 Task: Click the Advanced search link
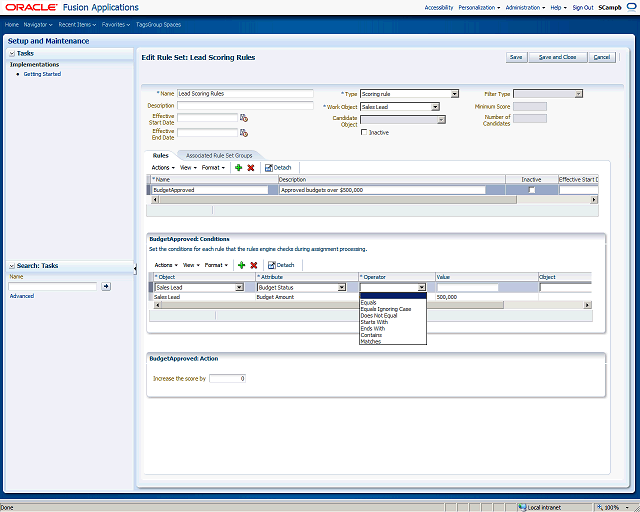coord(22,296)
